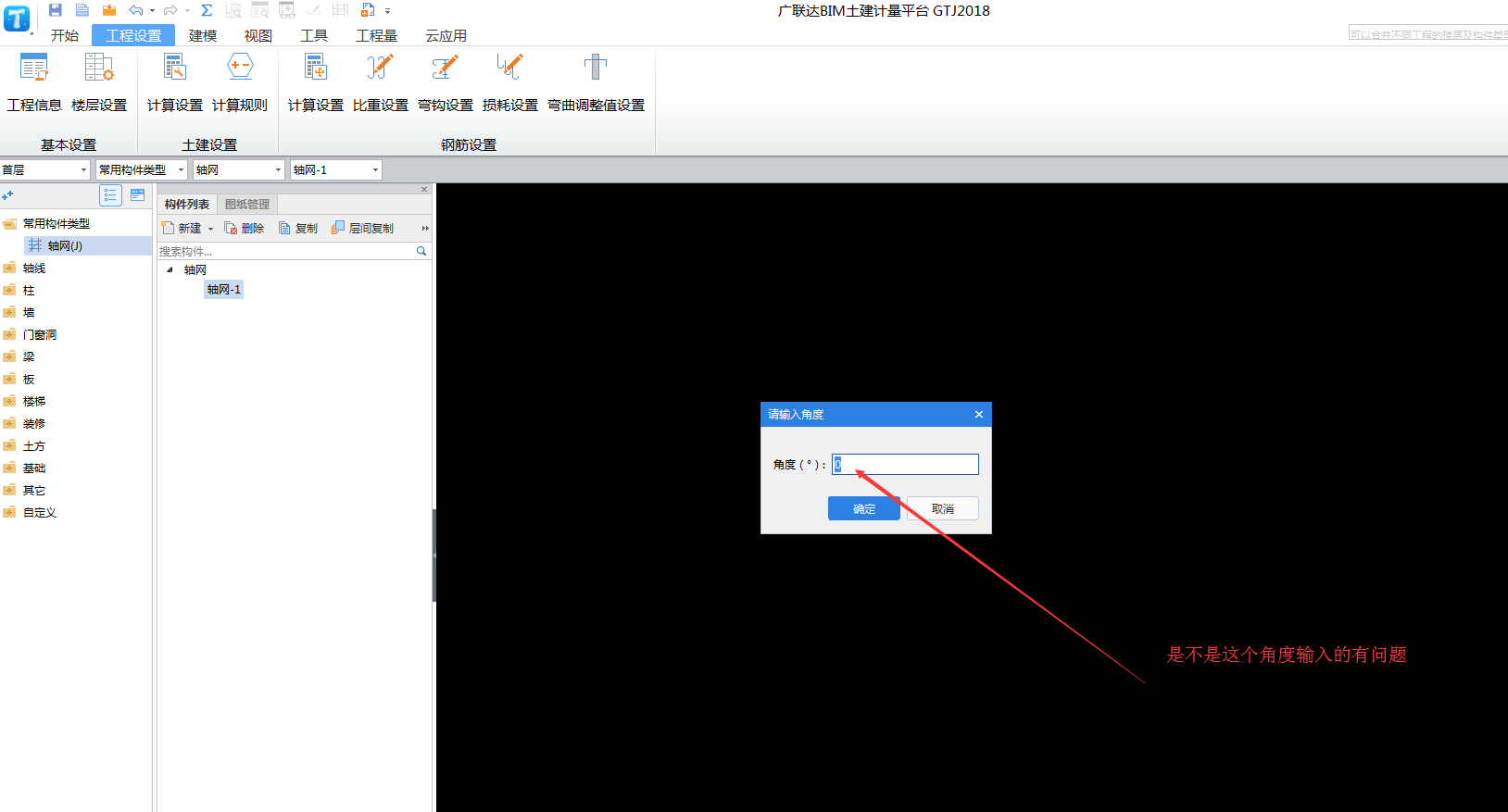
Task: Click 确定 in the angle dialog
Action: pos(864,508)
